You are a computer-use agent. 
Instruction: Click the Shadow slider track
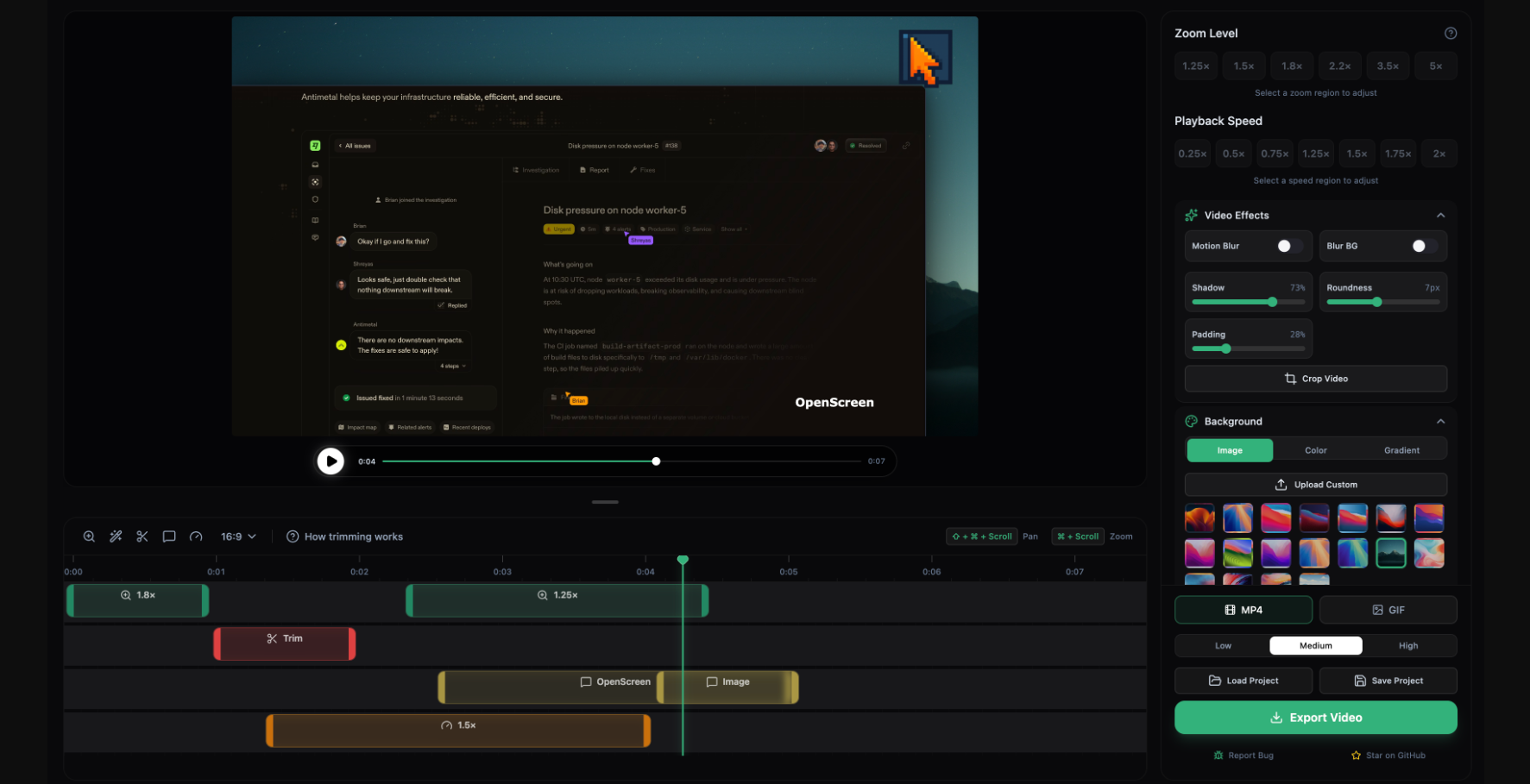[x=1247, y=302]
